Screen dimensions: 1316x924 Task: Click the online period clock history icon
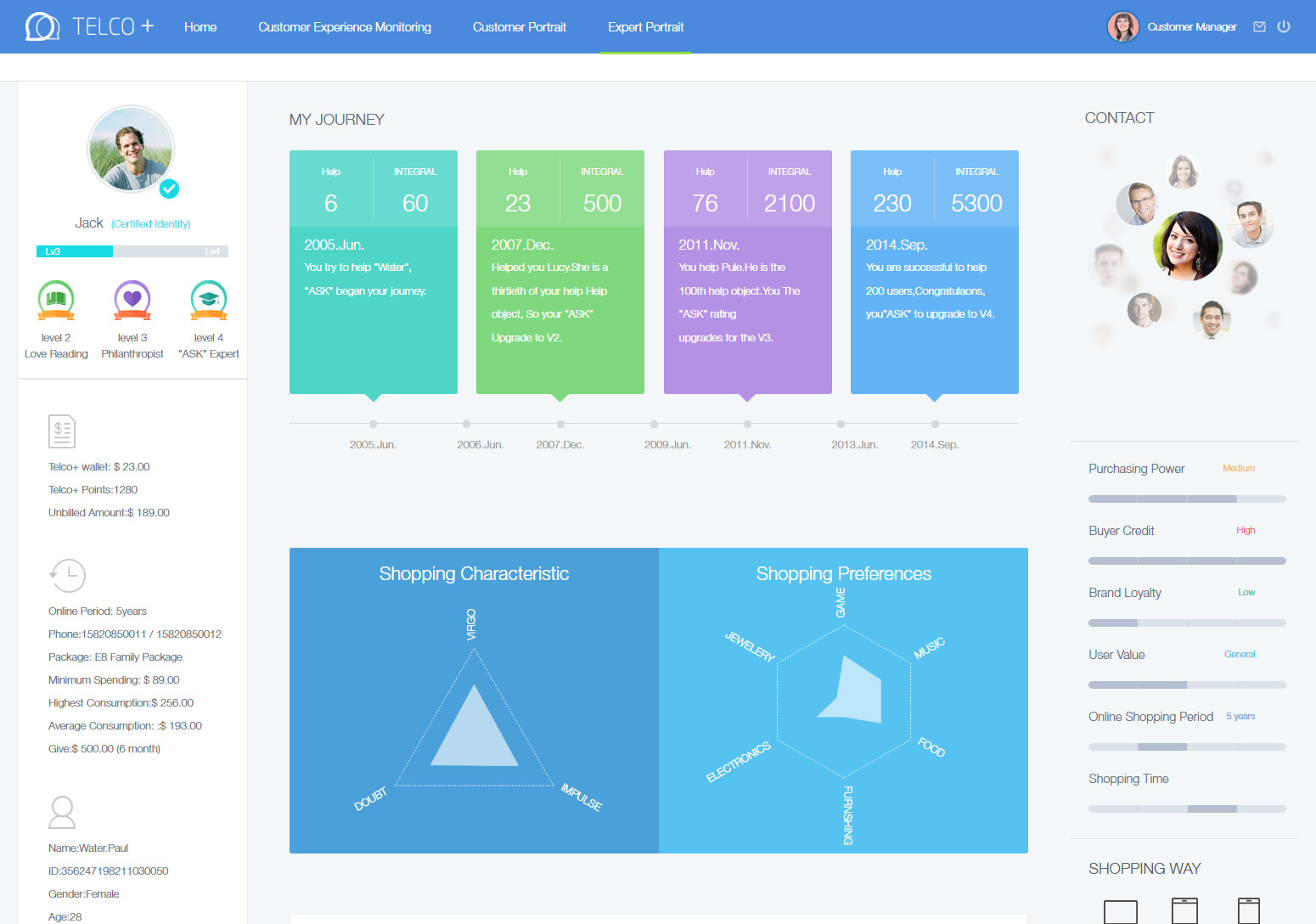coord(68,576)
